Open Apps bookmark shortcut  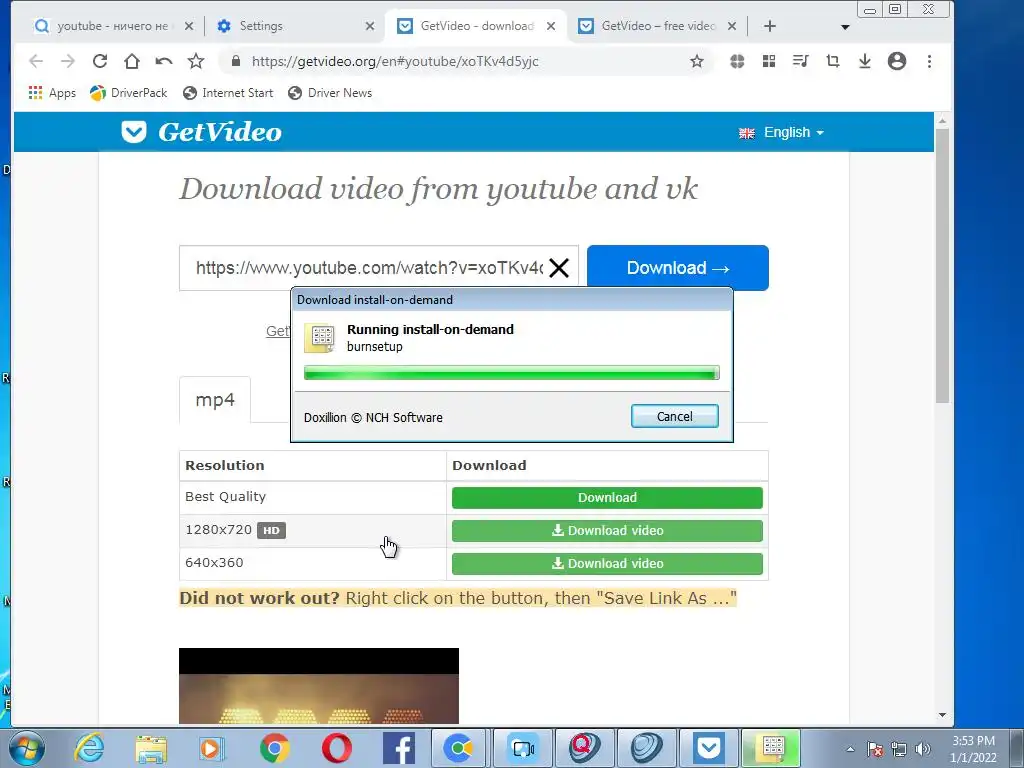coord(52,93)
